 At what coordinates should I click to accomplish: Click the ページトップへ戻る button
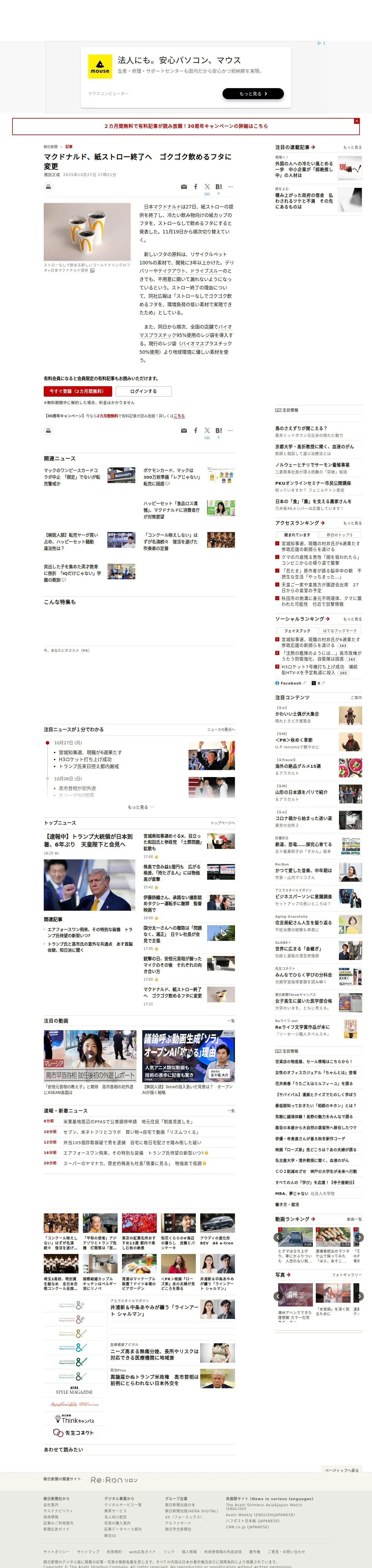(342, 1471)
